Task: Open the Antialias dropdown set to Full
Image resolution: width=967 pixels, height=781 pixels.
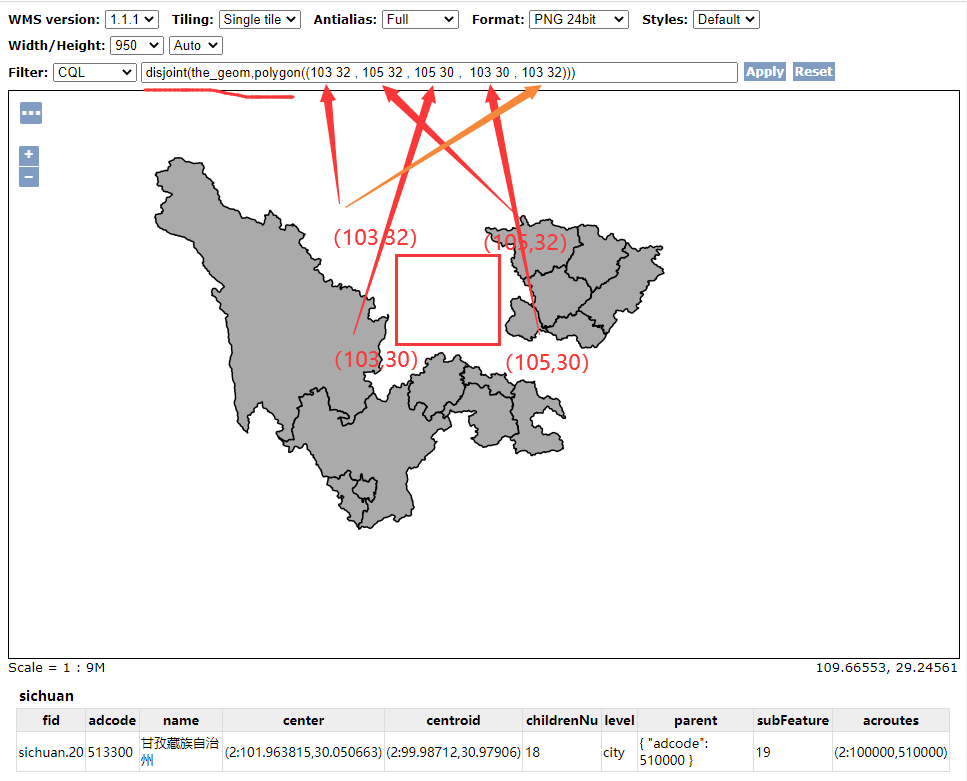Action: [x=420, y=18]
